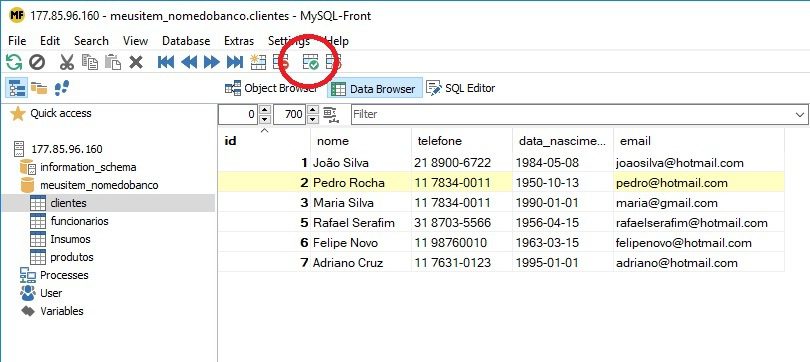This screenshot has width=810, height=362.
Task: Open the Help menu
Action: 337,41
